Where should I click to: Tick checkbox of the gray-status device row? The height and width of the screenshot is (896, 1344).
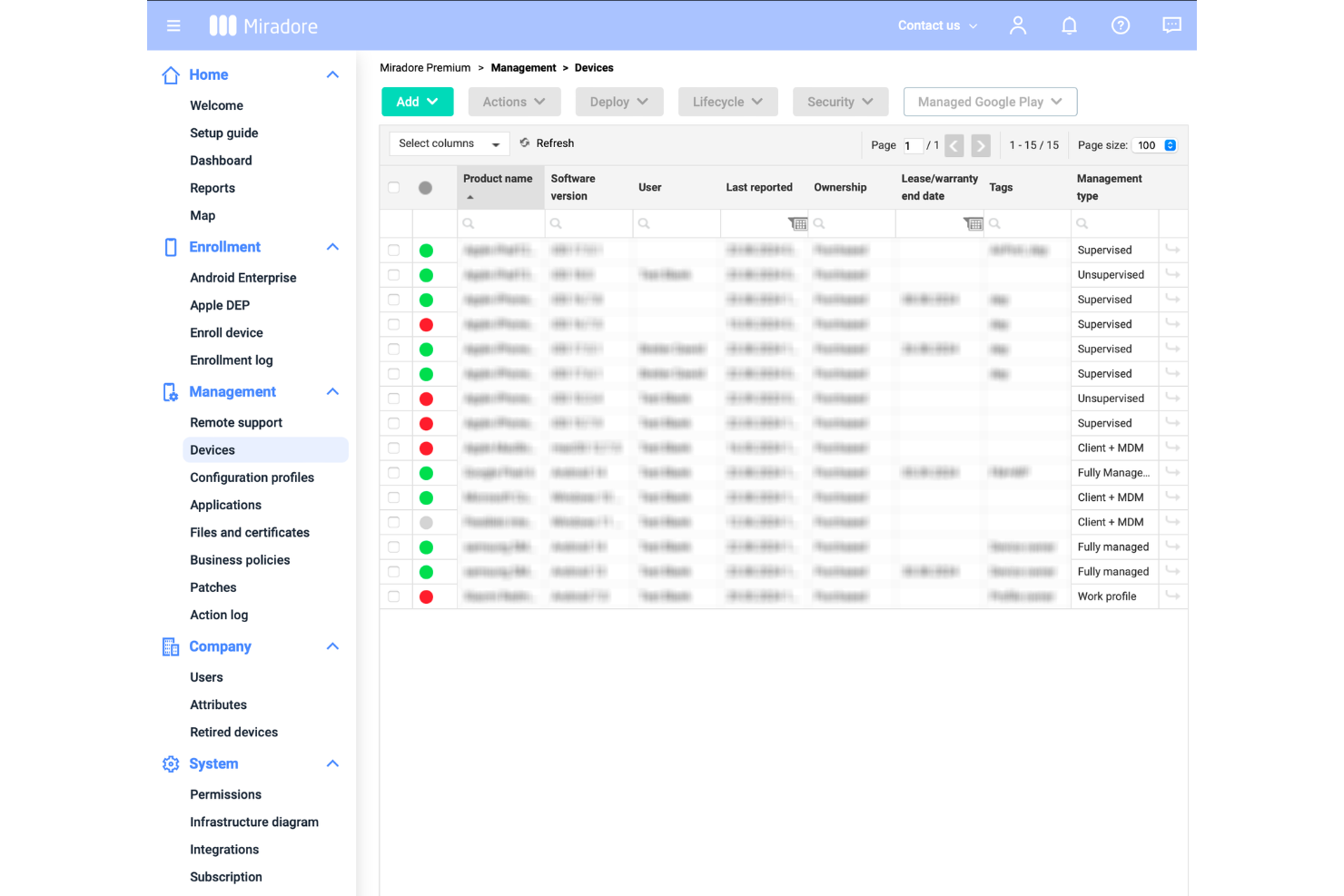[394, 522]
